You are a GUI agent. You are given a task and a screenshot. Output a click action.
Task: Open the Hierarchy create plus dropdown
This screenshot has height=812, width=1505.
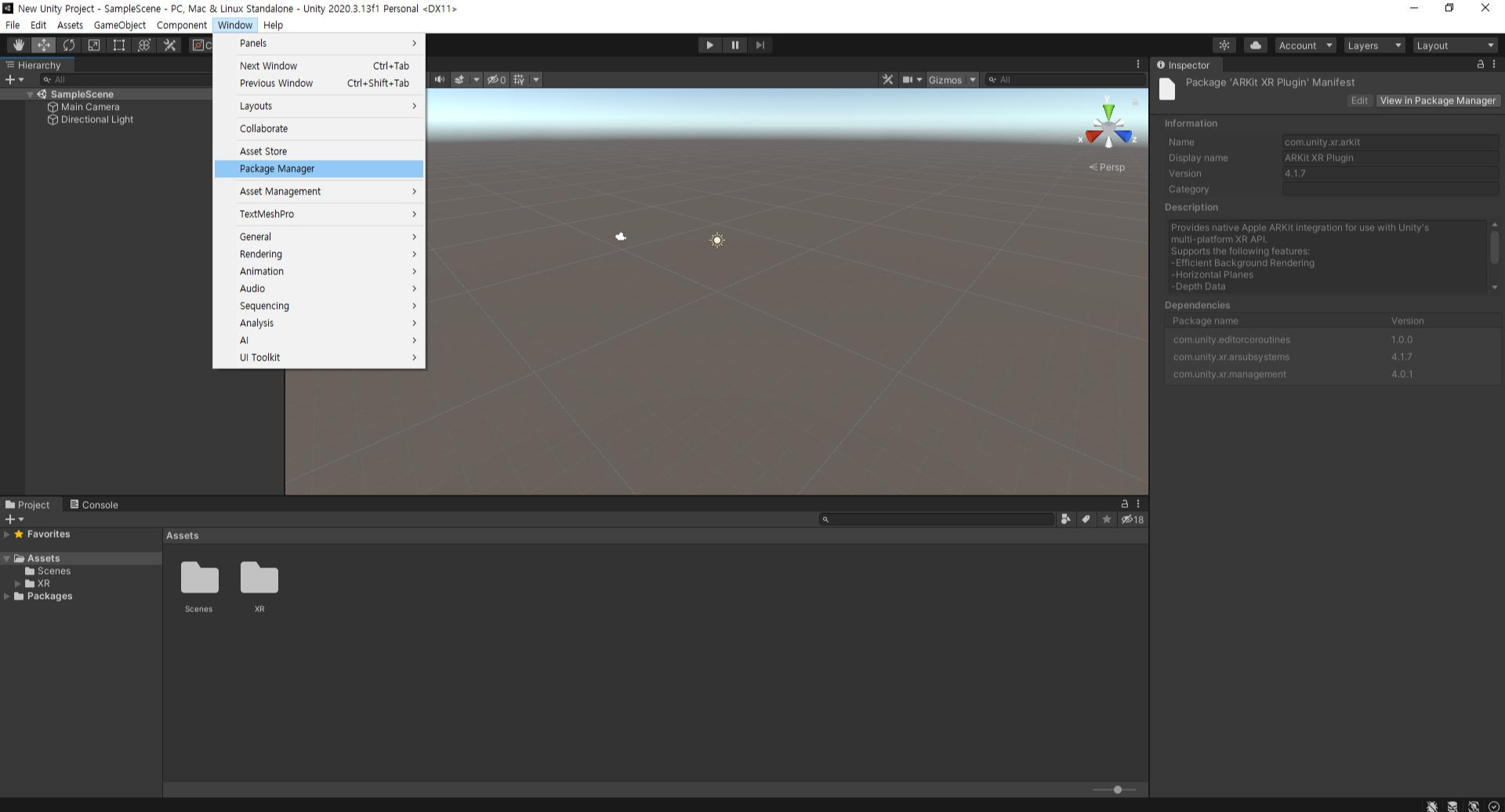click(x=14, y=79)
